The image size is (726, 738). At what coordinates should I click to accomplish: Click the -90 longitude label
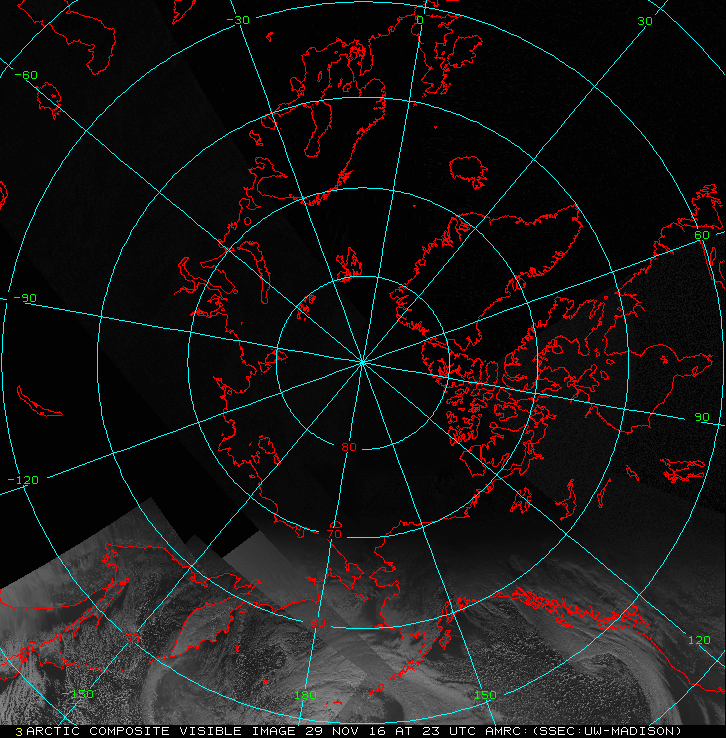[x=25, y=298]
